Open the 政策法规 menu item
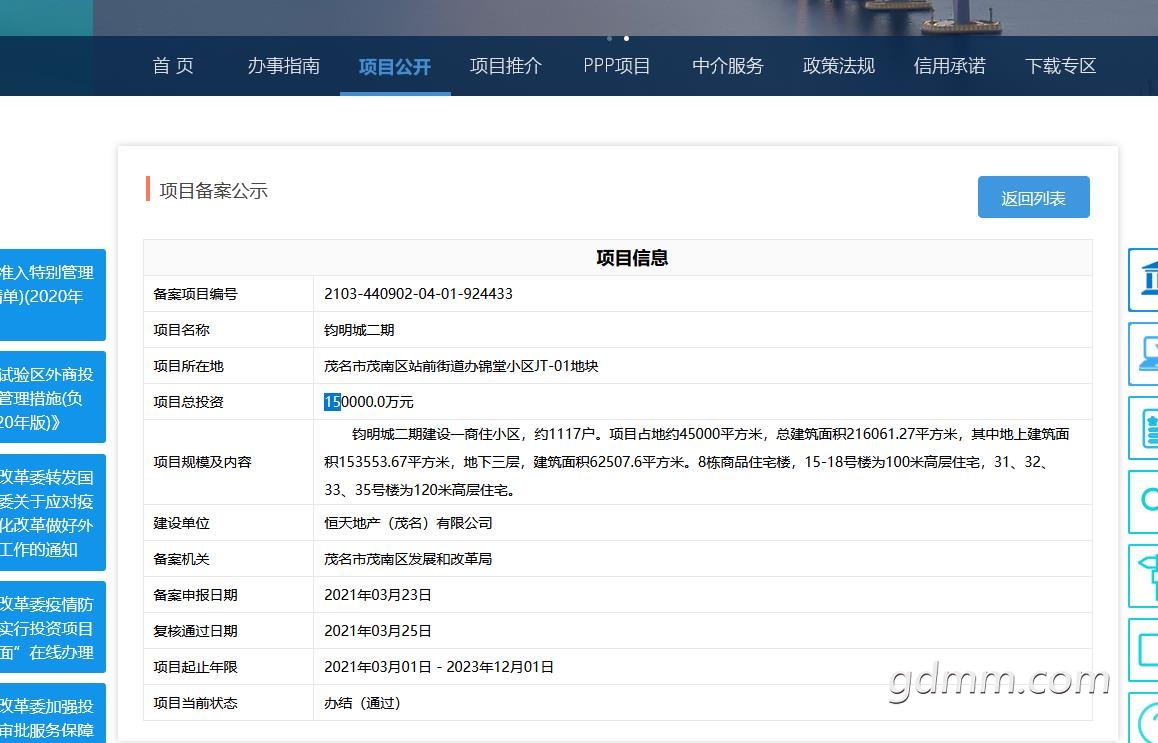Image resolution: width=1158 pixels, height=743 pixels. pyautogui.click(x=839, y=66)
